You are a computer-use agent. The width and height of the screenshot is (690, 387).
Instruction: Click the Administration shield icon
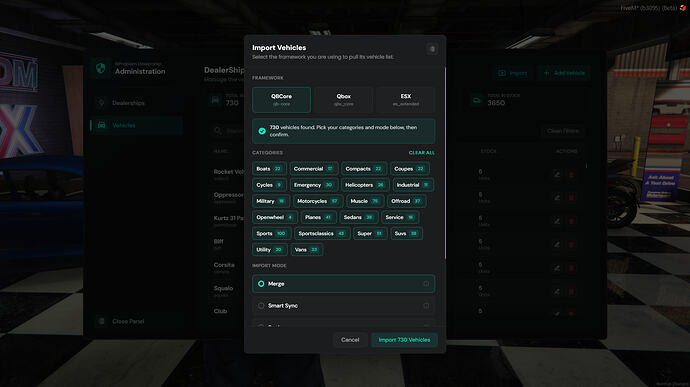pos(101,68)
